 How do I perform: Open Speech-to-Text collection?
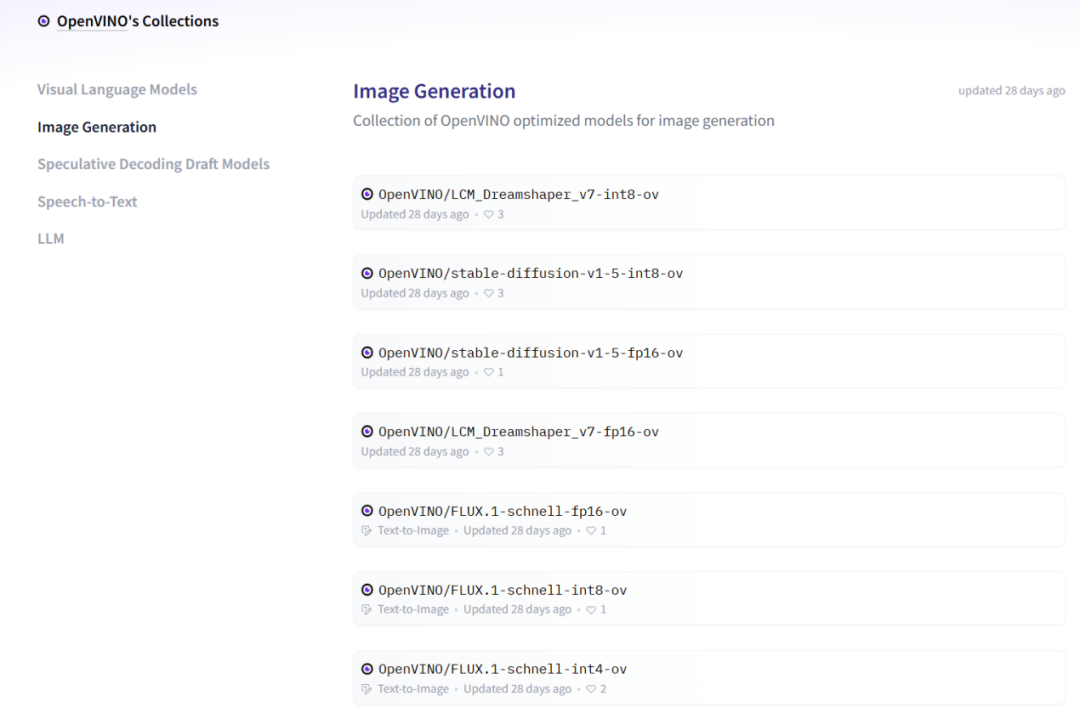point(87,202)
